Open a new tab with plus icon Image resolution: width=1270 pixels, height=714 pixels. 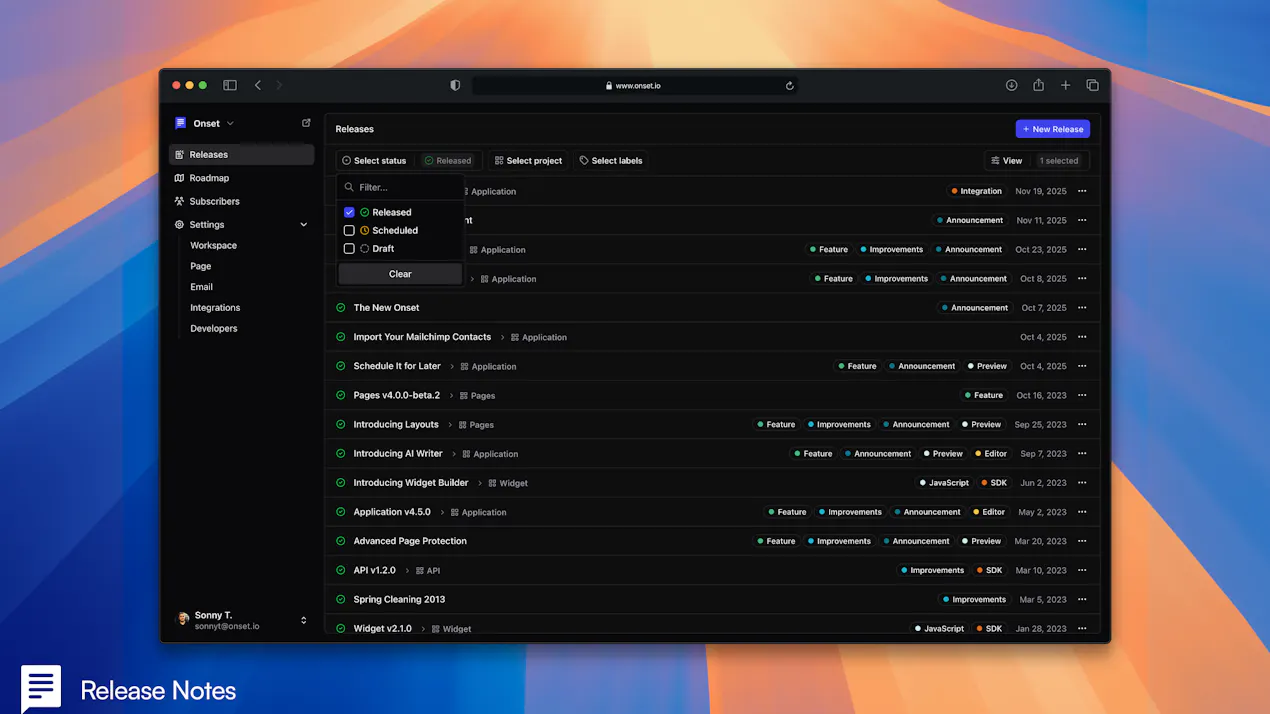(1066, 86)
